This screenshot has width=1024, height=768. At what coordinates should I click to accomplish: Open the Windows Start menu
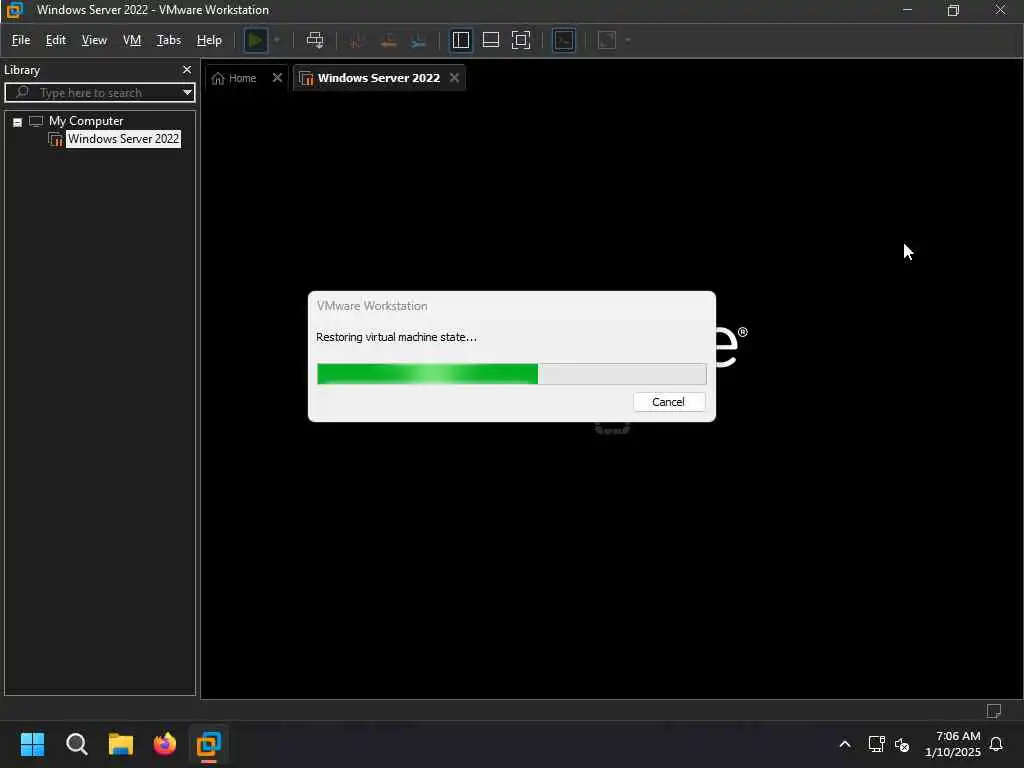click(32, 744)
